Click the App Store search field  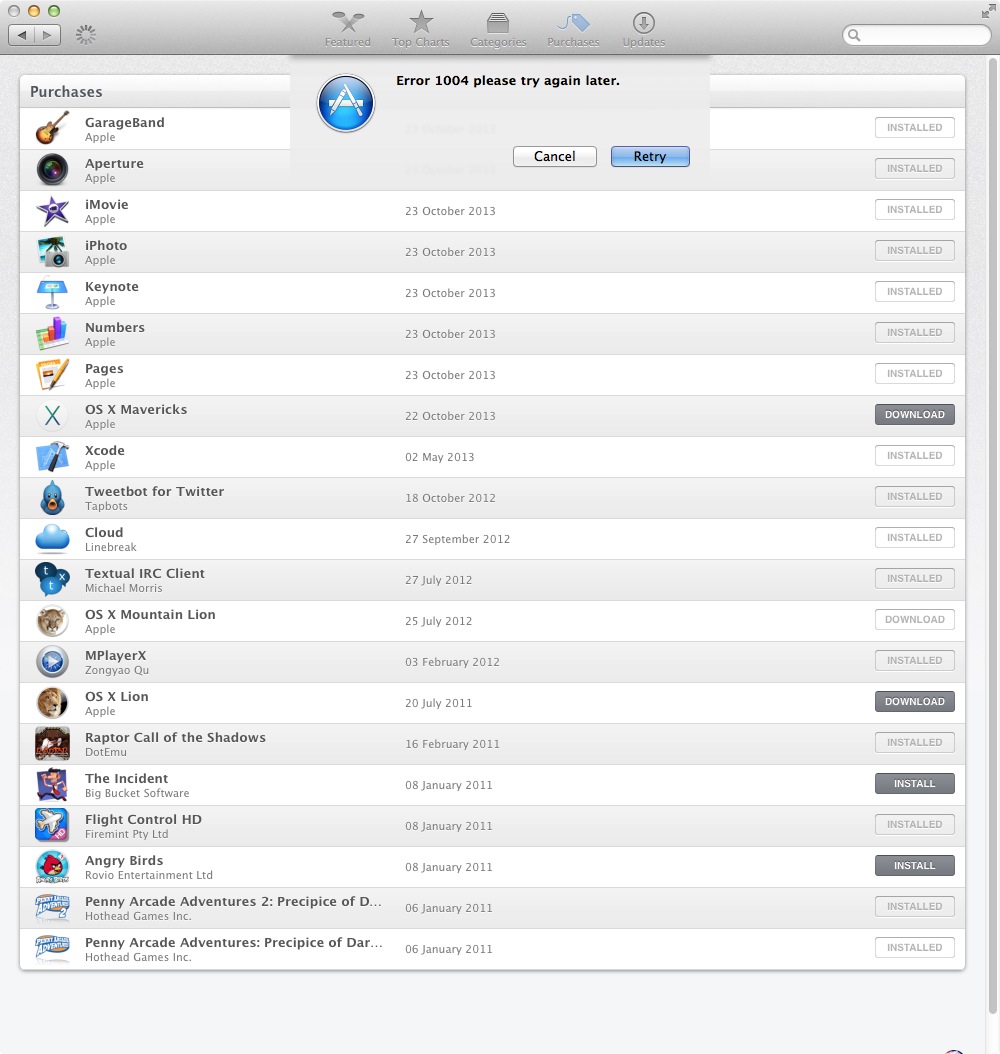tap(917, 35)
